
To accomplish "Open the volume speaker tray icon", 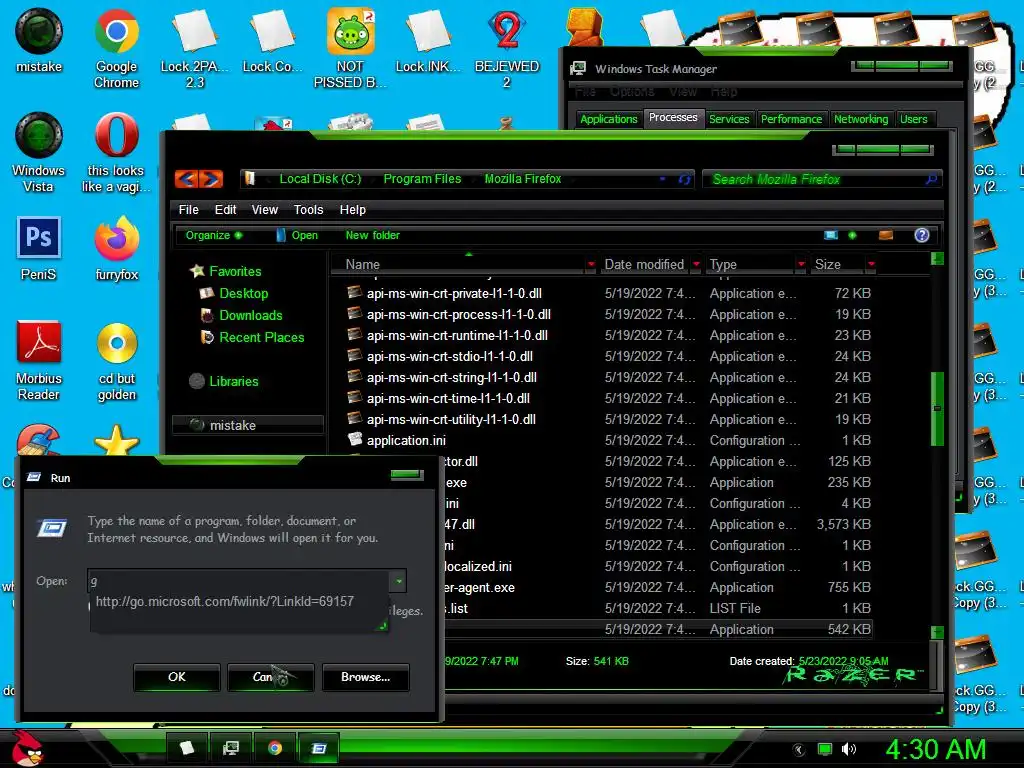I will (849, 749).
